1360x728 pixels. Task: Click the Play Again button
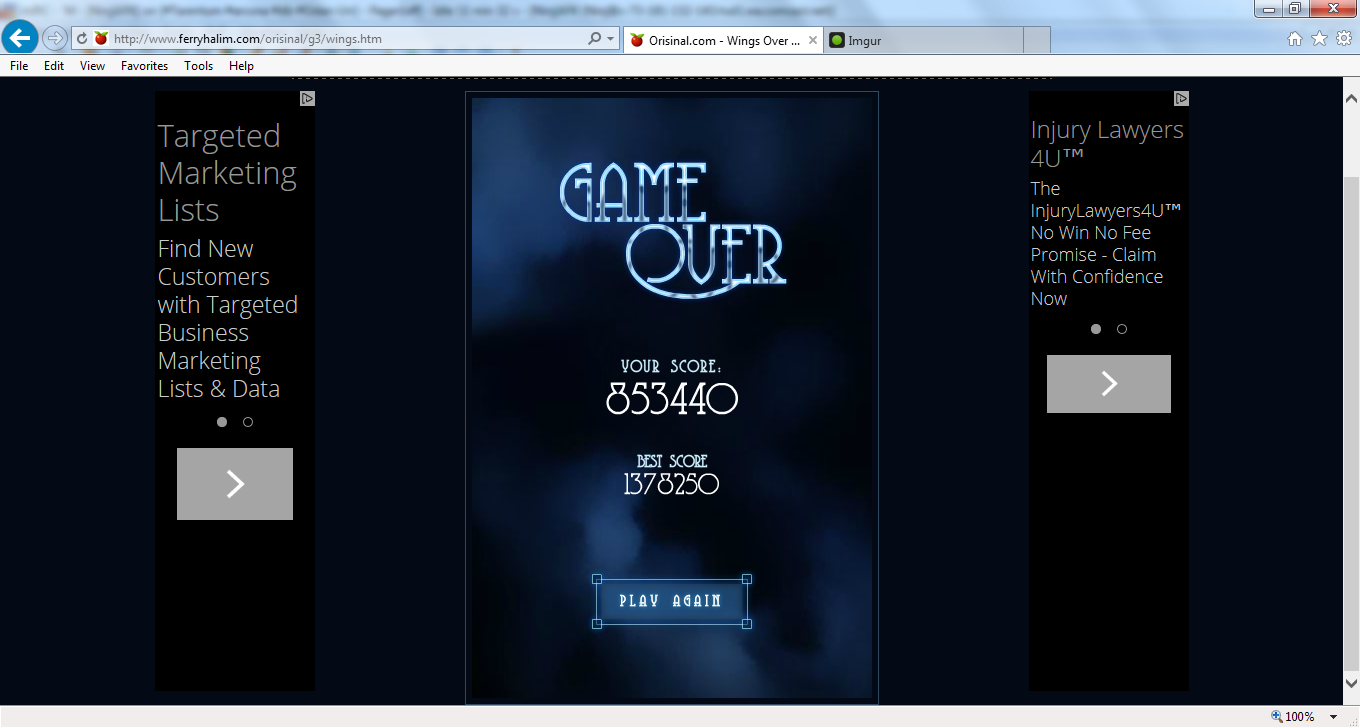(x=671, y=601)
